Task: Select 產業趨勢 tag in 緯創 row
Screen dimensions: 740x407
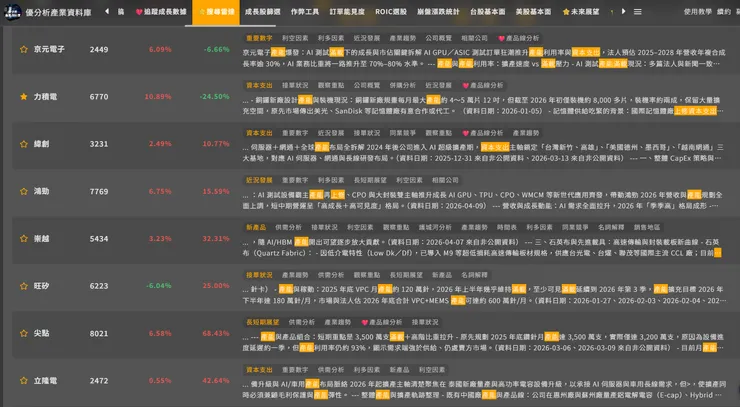Action: coord(526,133)
